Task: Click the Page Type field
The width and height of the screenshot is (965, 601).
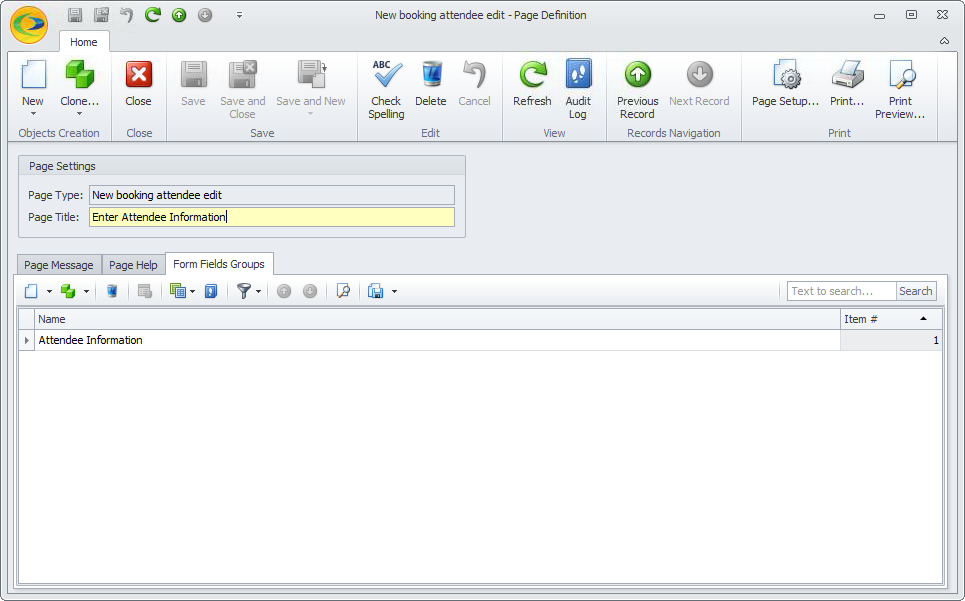Action: [272, 195]
